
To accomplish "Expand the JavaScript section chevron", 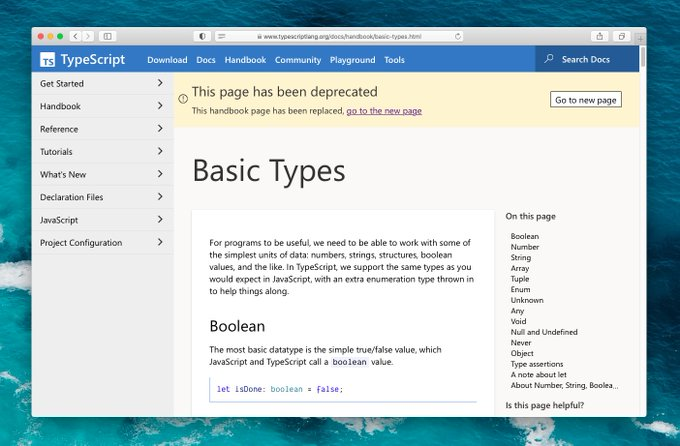I will (160, 219).
